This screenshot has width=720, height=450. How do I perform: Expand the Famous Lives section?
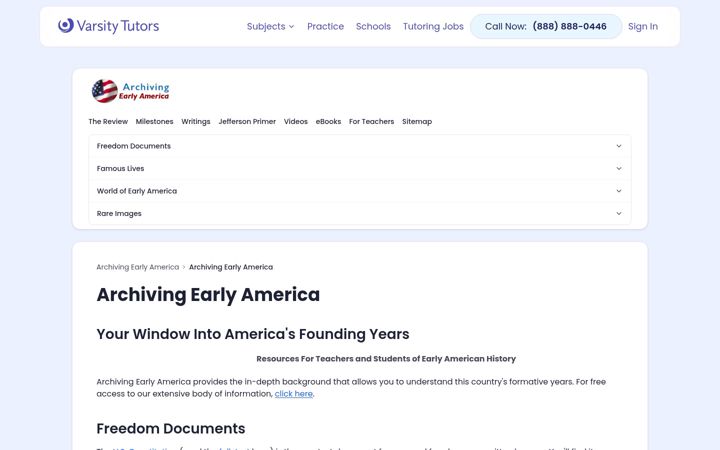point(360,169)
